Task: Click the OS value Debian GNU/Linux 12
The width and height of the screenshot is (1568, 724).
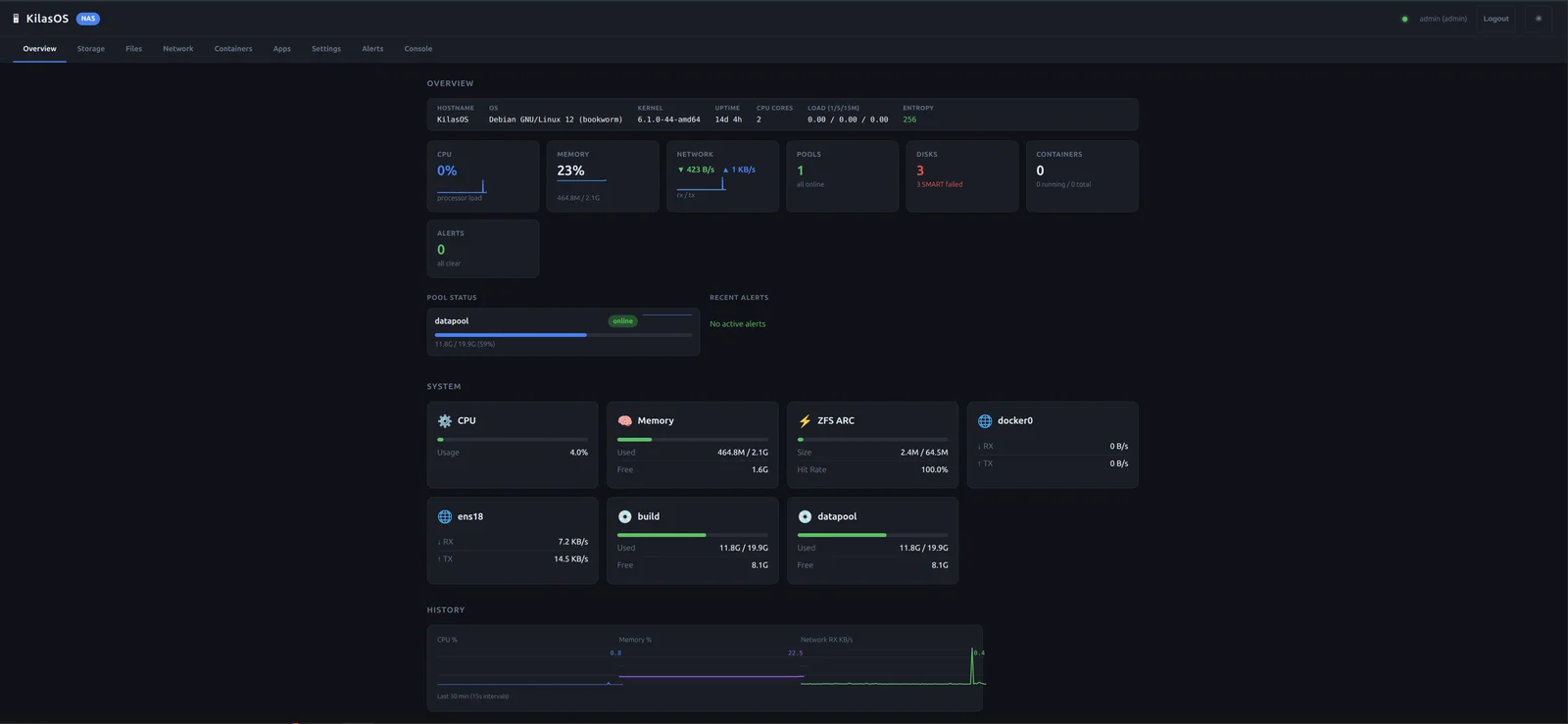Action: (x=556, y=120)
